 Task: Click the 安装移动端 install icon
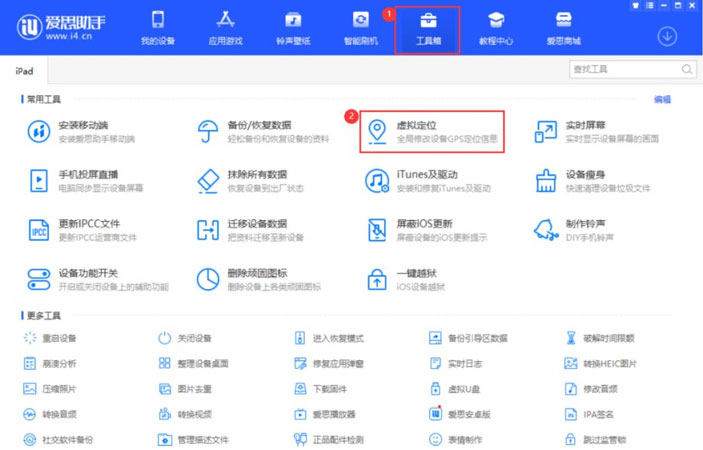(x=39, y=131)
